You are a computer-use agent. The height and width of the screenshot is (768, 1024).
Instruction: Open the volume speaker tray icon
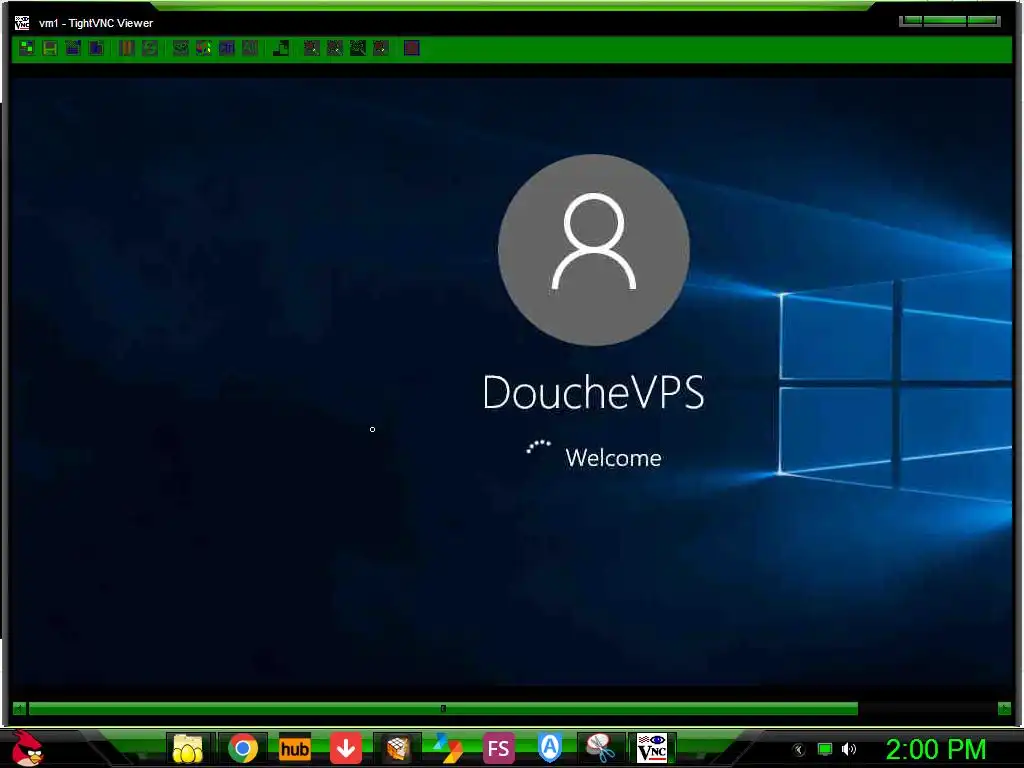coord(849,749)
